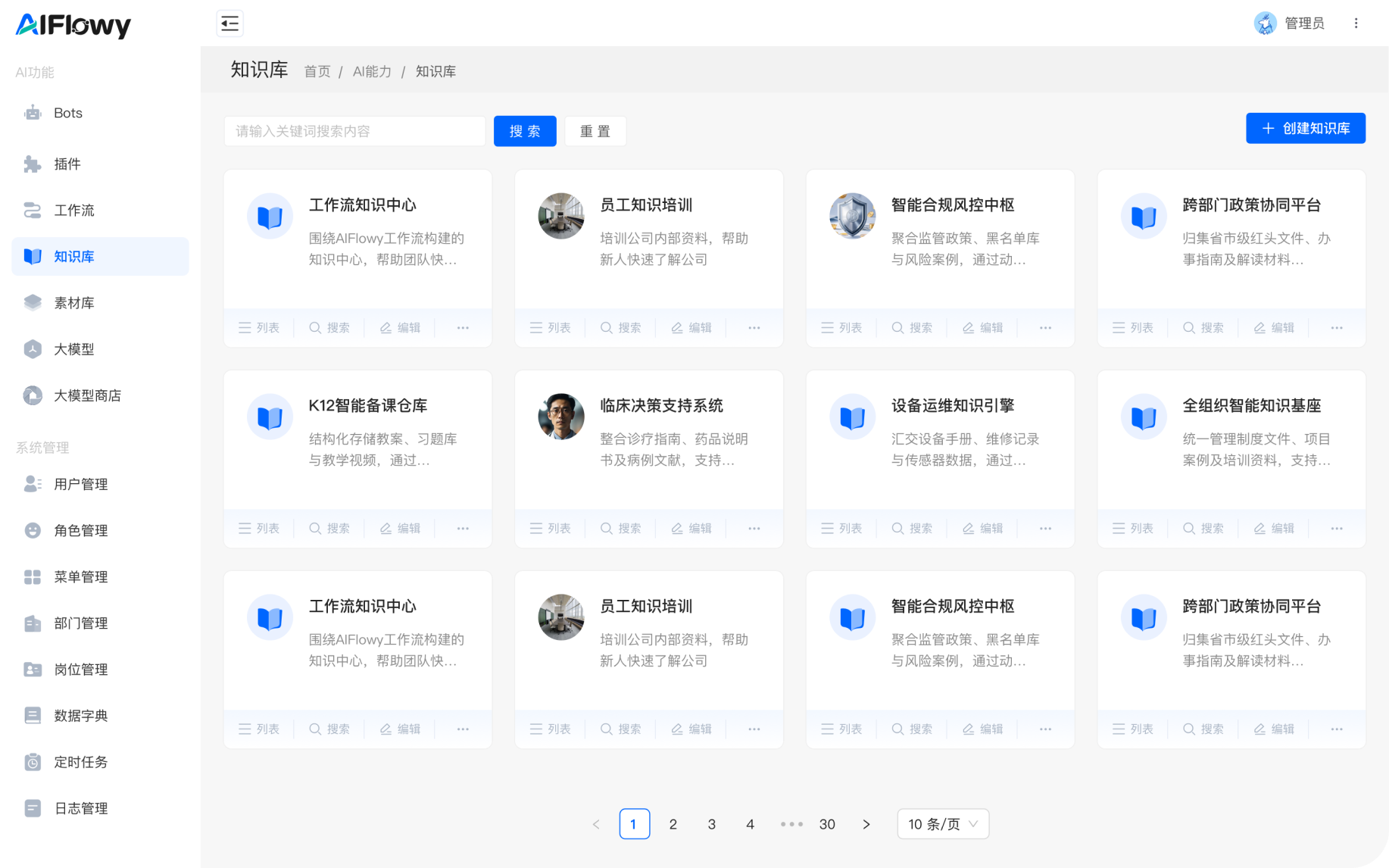Open the 工作流 sidebar item
This screenshot has height=868, width=1389.
[x=73, y=210]
